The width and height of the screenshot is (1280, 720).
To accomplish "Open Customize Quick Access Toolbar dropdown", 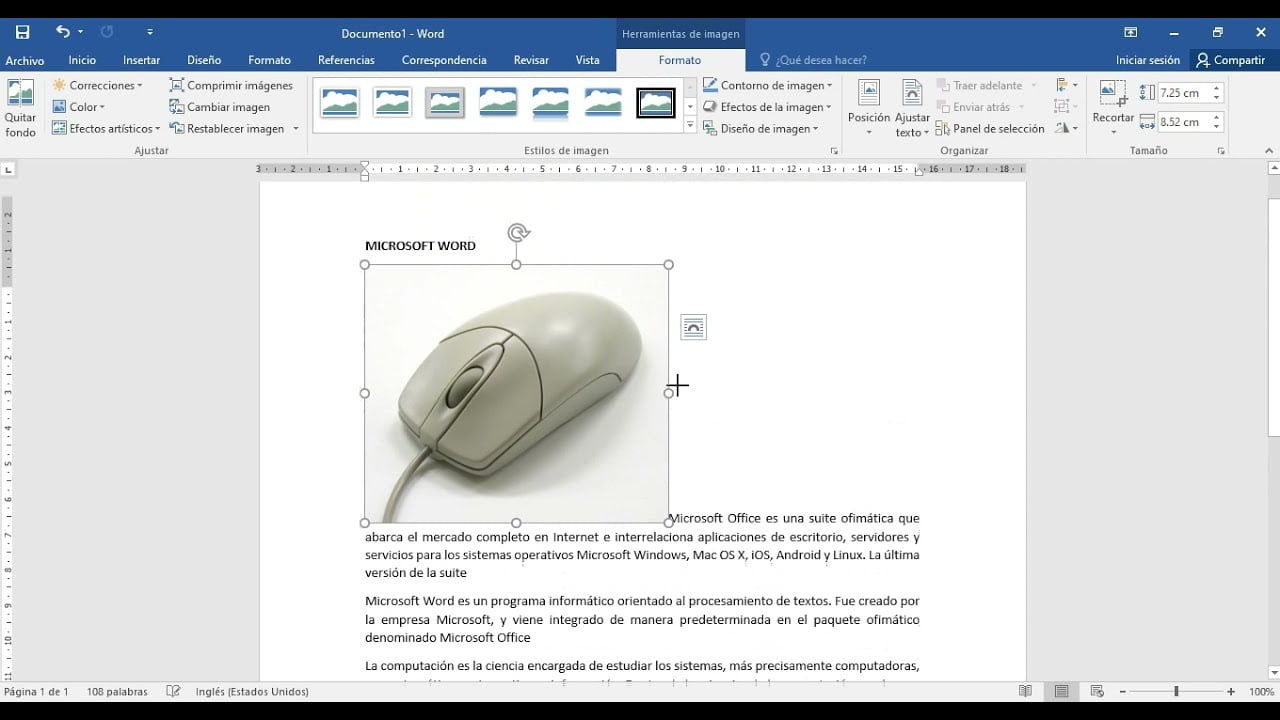I will pyautogui.click(x=150, y=33).
